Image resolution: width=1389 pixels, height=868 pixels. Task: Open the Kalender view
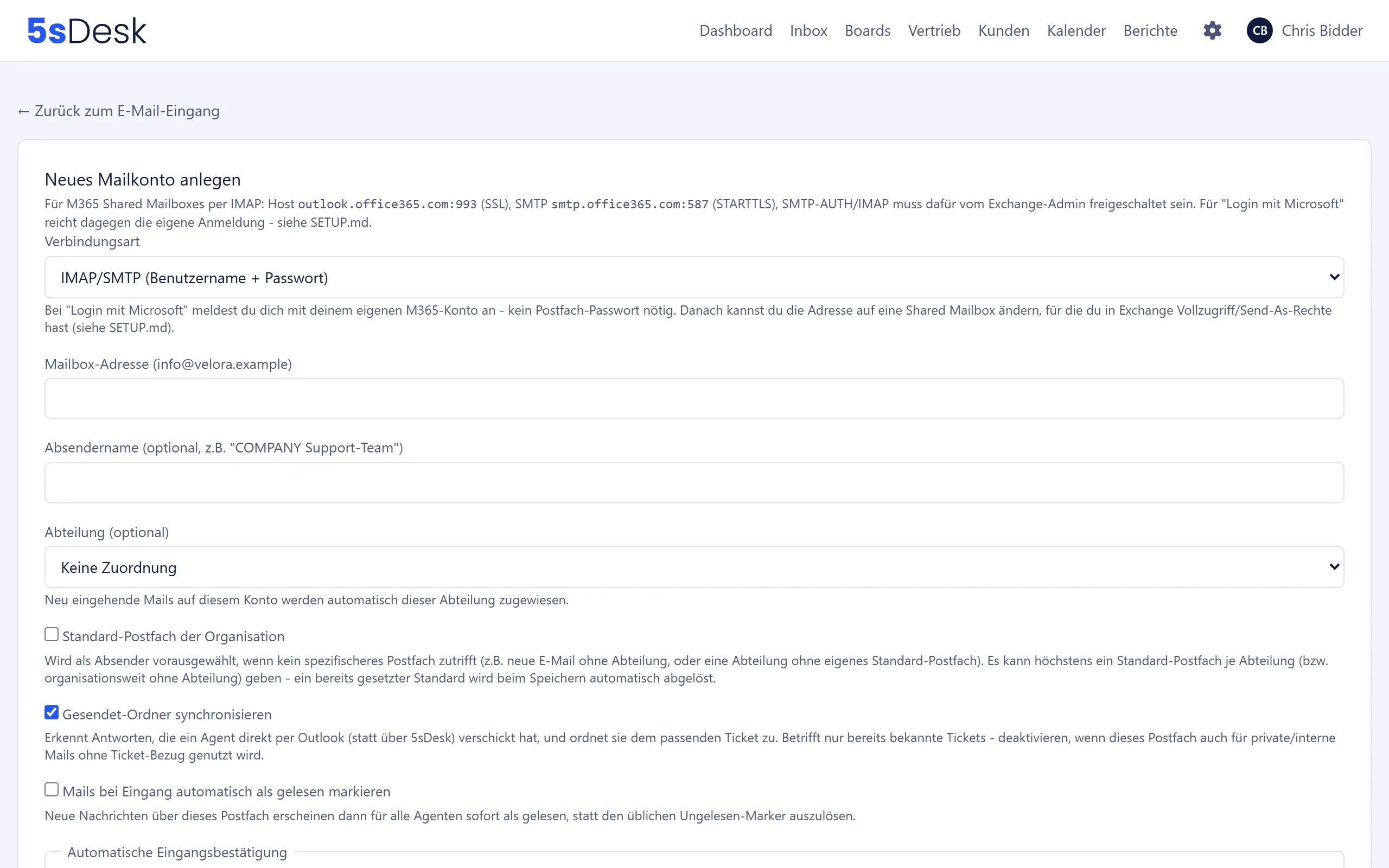(x=1076, y=30)
